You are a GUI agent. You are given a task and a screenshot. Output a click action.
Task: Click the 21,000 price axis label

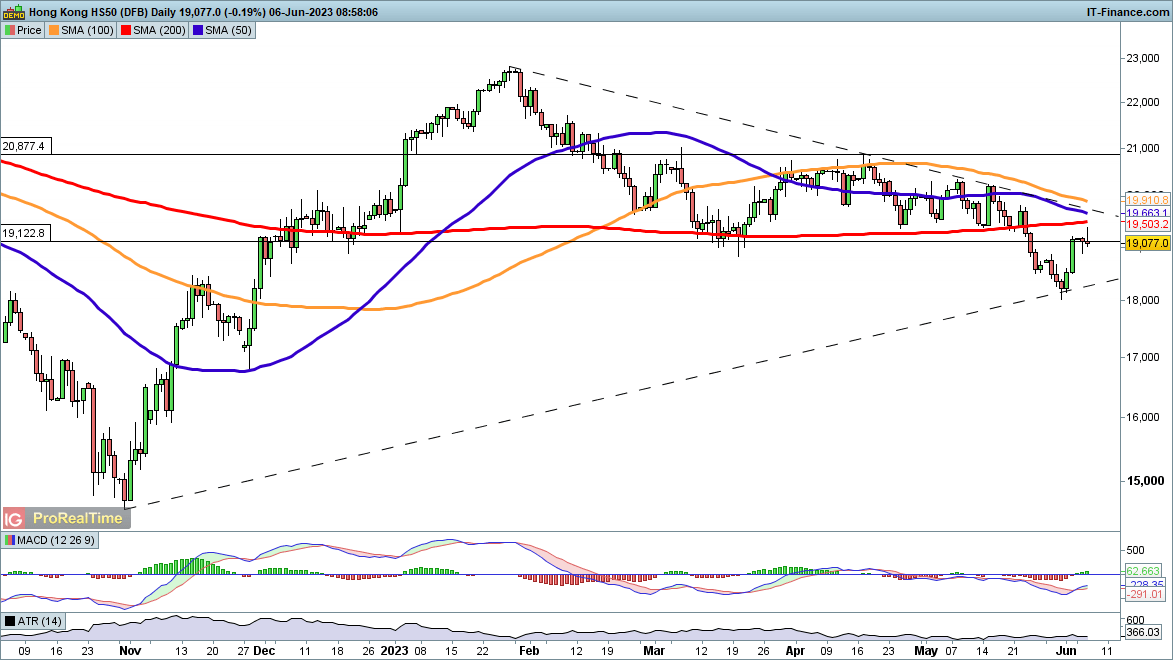(1143, 149)
